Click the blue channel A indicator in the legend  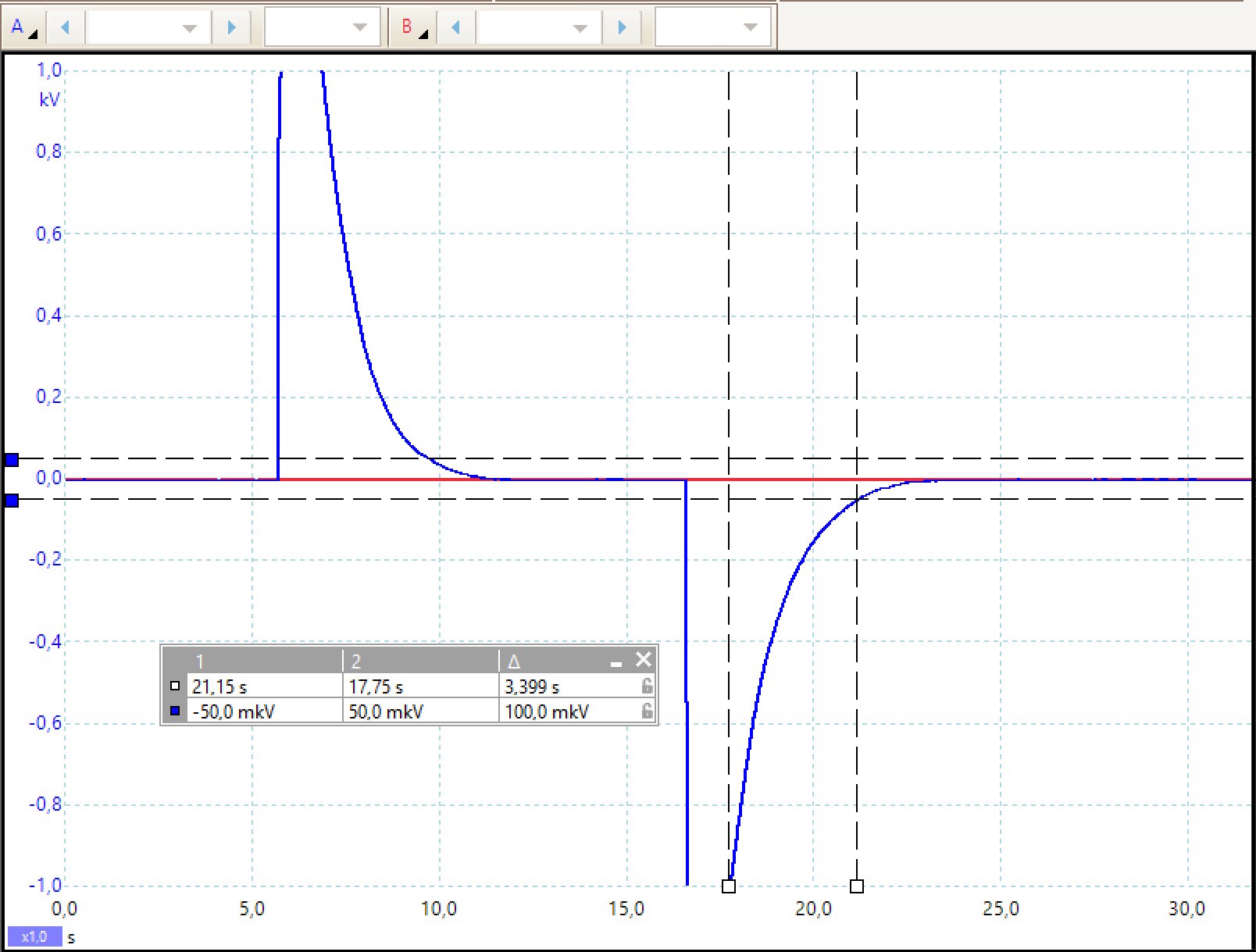click(175, 711)
